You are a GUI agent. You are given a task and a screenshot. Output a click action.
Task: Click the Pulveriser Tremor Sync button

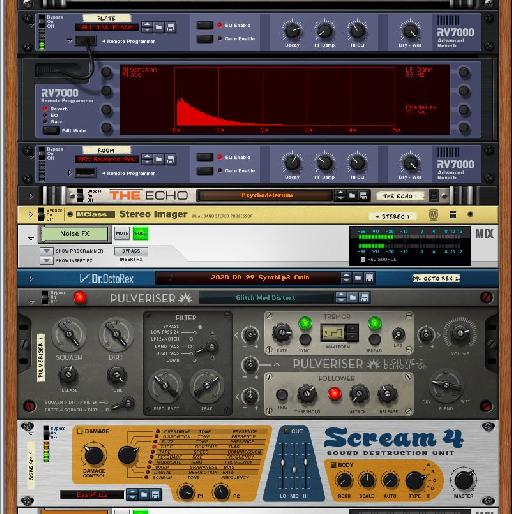pyautogui.click(x=305, y=339)
